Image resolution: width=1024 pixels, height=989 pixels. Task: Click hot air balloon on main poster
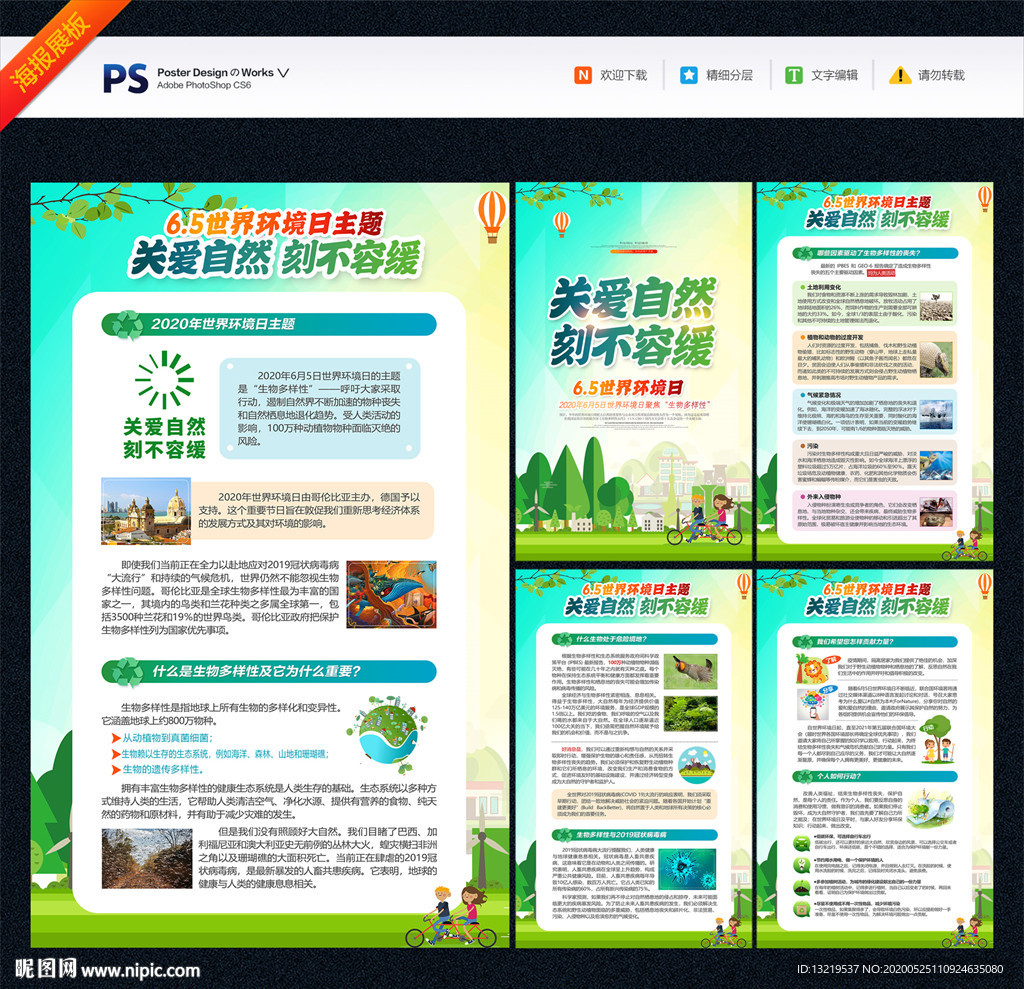click(491, 214)
